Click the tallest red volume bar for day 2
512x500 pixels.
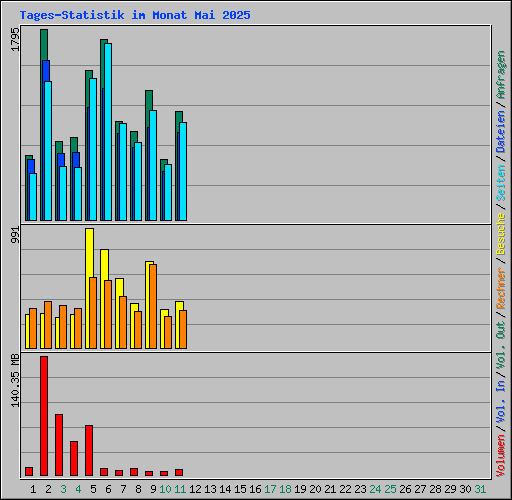[44, 416]
